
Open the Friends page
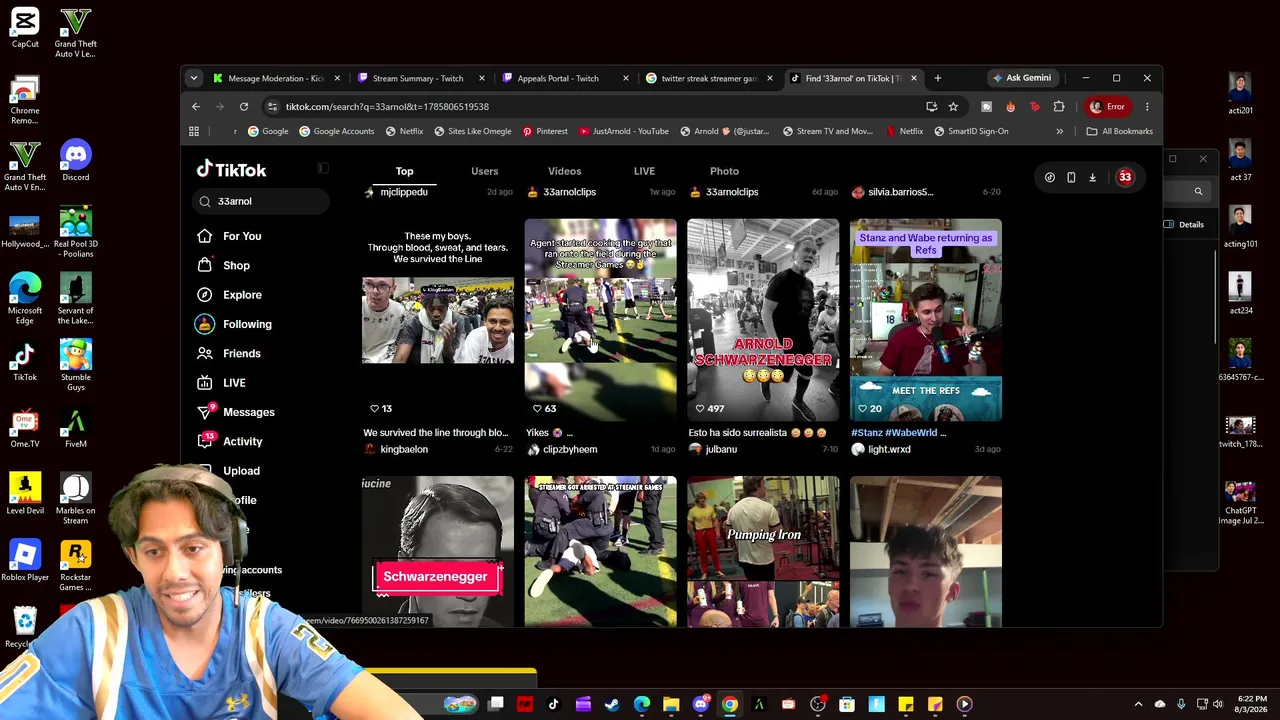point(242,353)
